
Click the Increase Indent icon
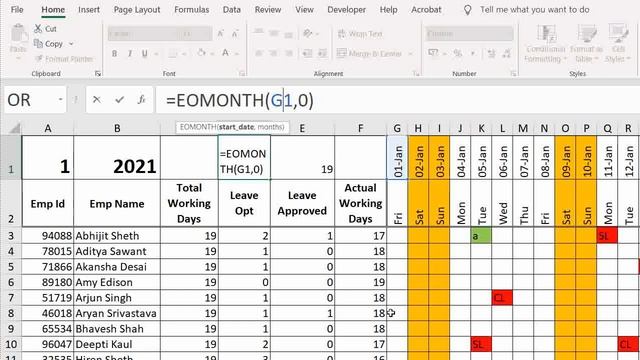322,53
